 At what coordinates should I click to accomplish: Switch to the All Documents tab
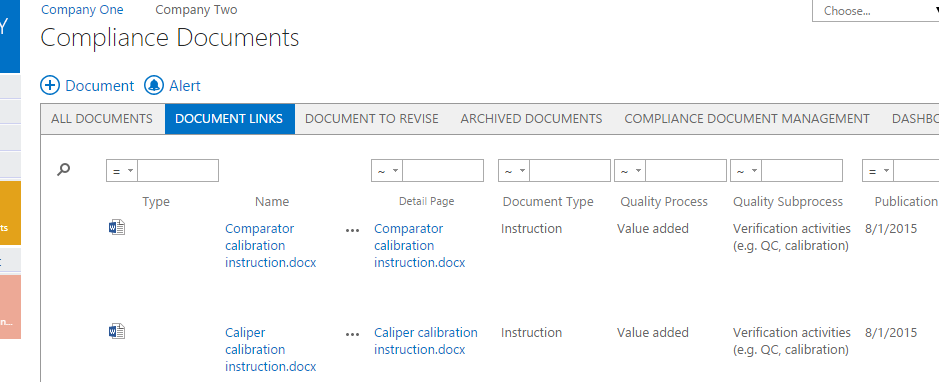point(102,119)
